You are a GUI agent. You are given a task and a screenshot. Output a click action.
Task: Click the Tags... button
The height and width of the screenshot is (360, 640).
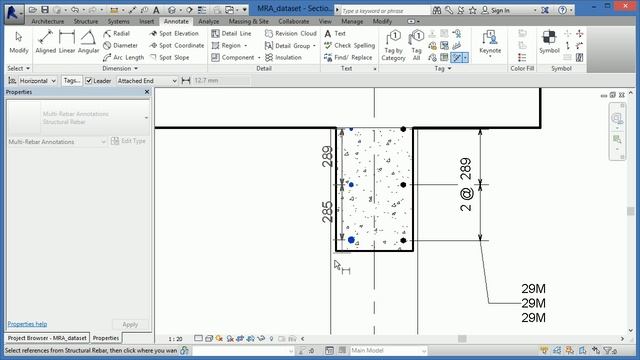[72, 81]
